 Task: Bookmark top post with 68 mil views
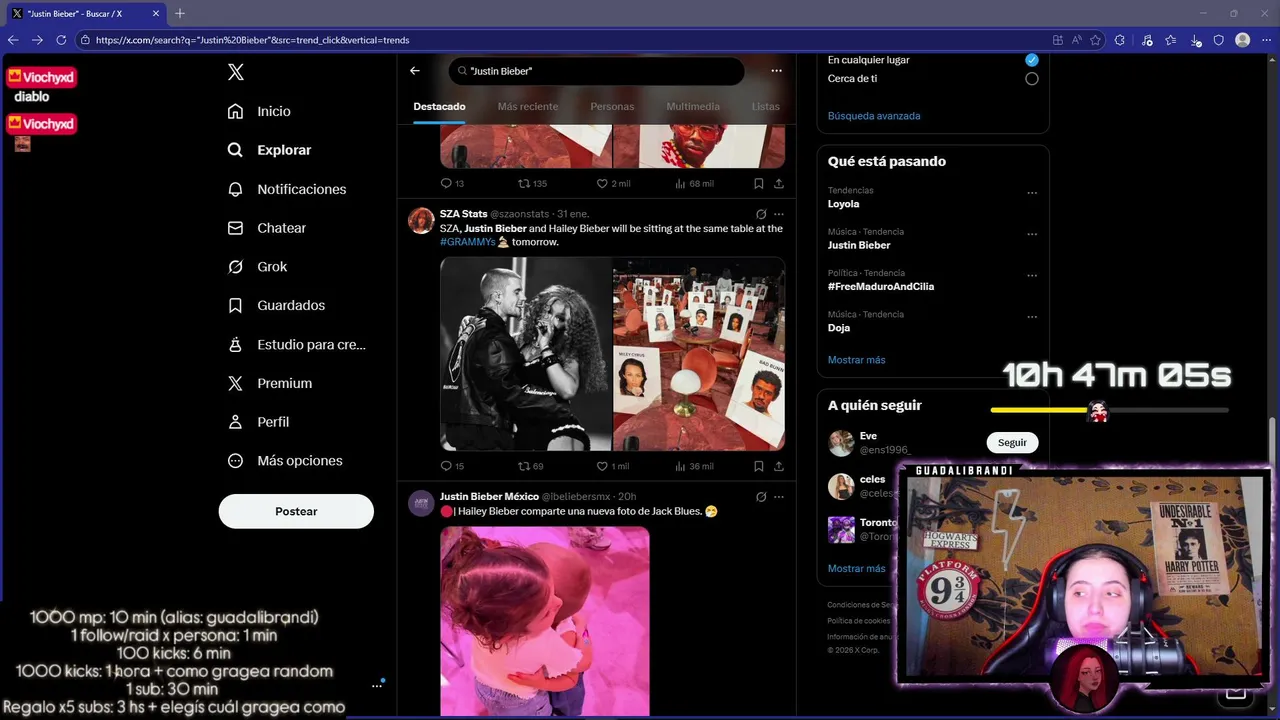(759, 184)
